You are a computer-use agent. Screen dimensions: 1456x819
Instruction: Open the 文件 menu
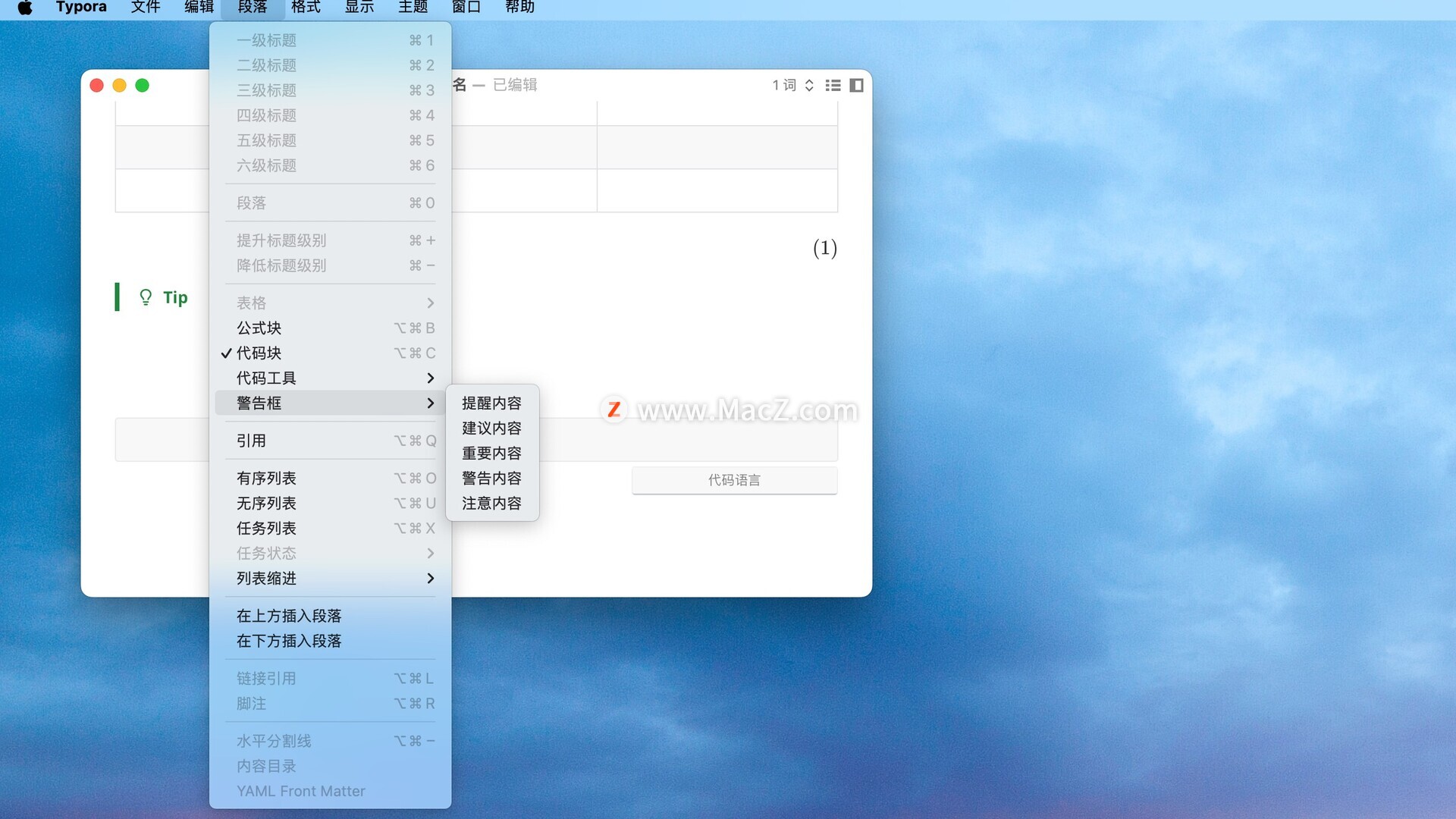click(146, 8)
